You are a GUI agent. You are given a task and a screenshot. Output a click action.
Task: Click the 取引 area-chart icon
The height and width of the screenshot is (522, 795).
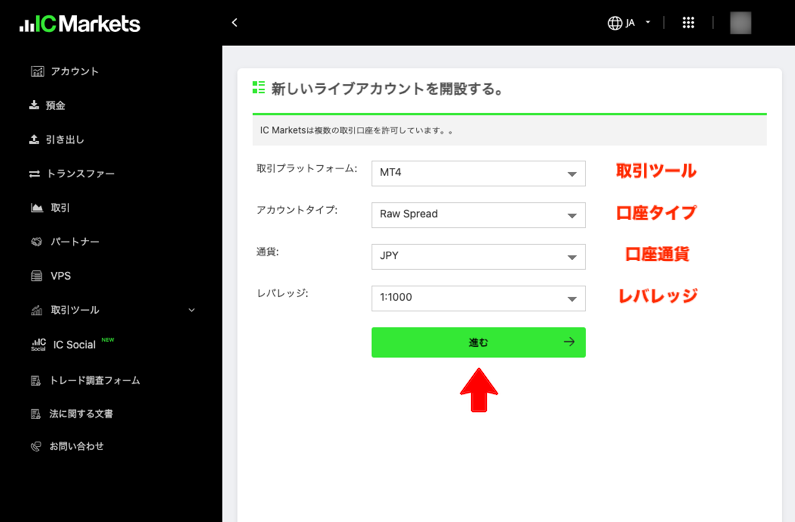coord(37,208)
